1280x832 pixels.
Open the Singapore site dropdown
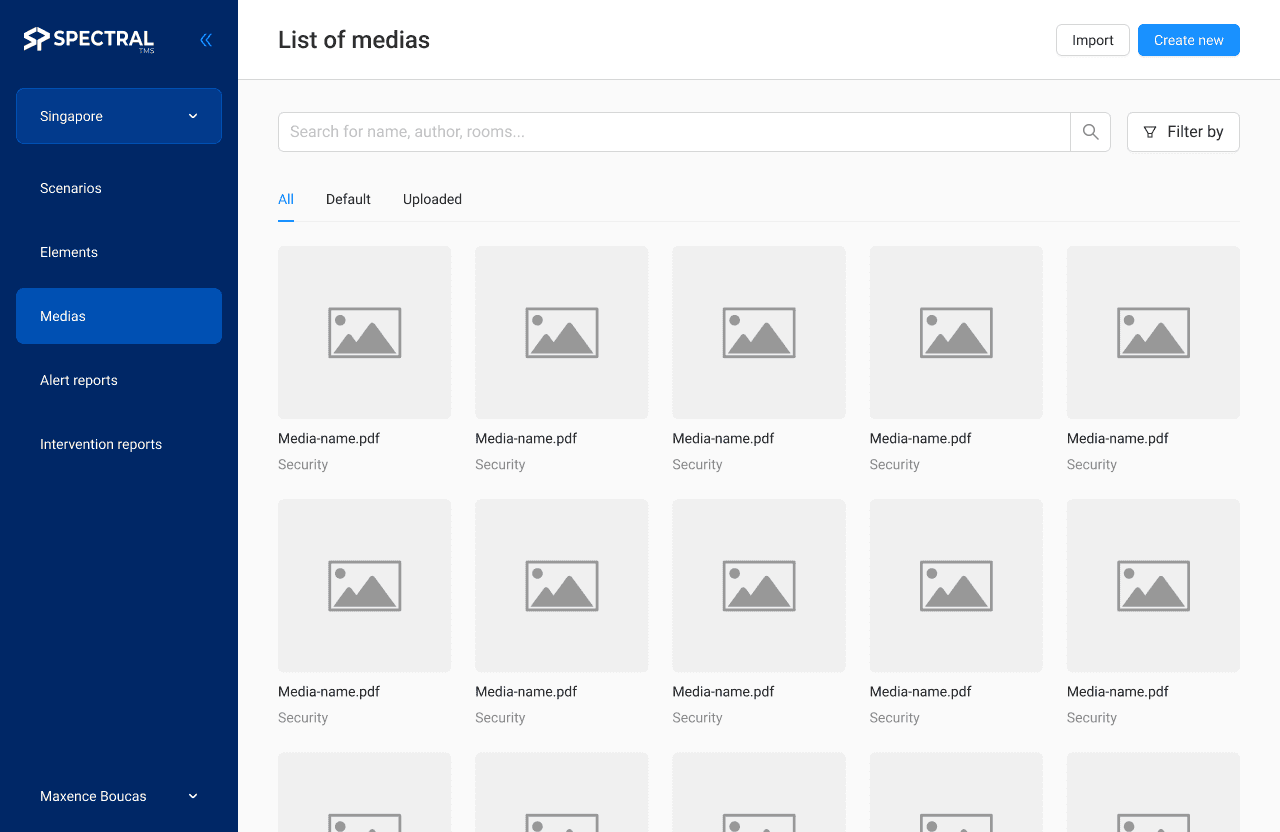(x=119, y=116)
